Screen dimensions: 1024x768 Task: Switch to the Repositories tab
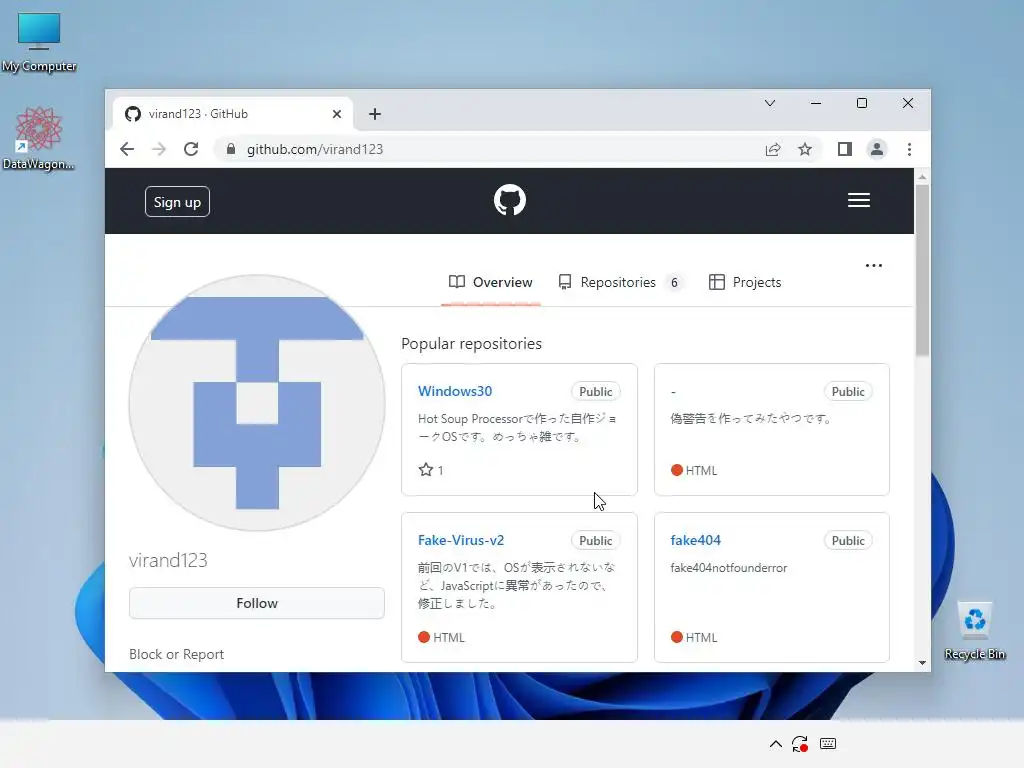tap(620, 282)
